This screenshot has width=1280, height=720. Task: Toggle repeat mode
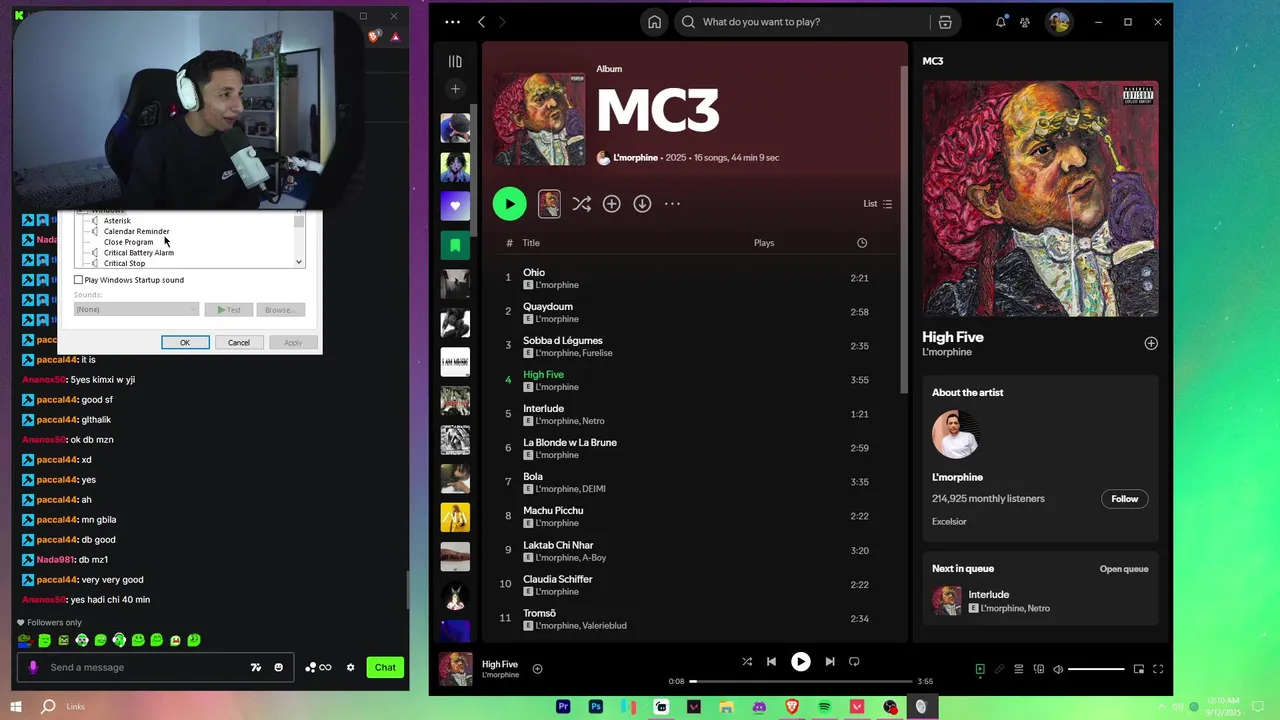[x=854, y=661]
